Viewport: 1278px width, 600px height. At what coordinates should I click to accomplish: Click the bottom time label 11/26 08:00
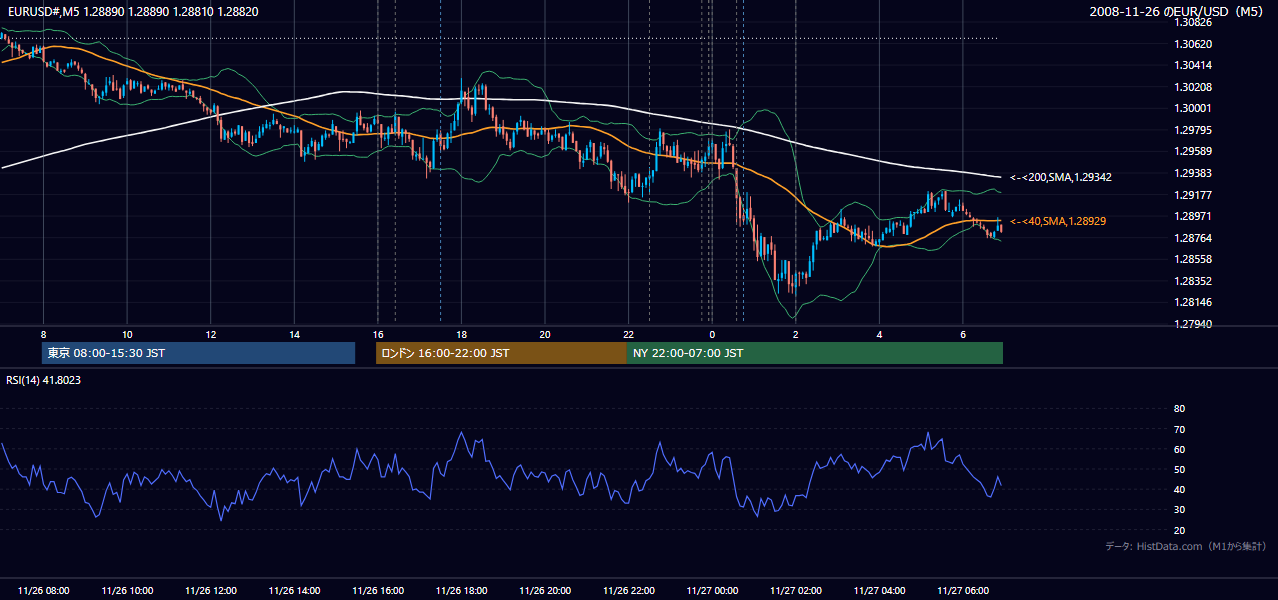[43, 591]
